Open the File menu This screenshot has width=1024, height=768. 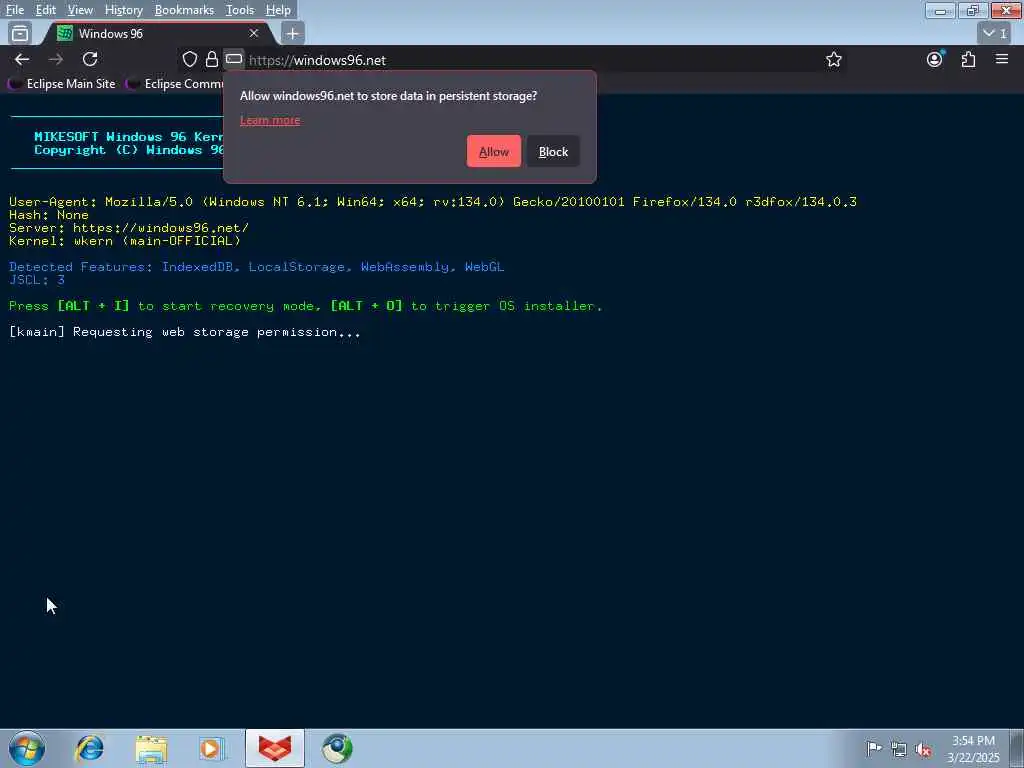pyautogui.click(x=15, y=10)
